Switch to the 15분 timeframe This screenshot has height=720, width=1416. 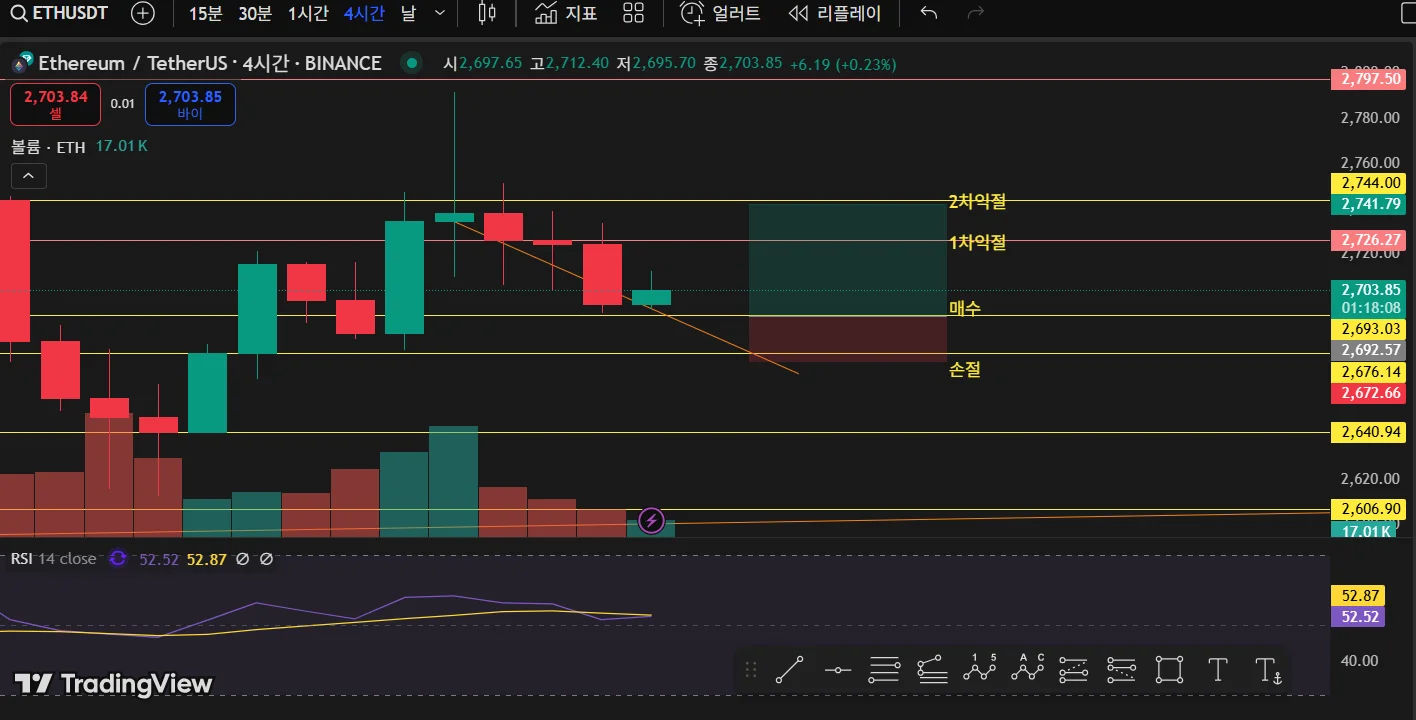206,13
